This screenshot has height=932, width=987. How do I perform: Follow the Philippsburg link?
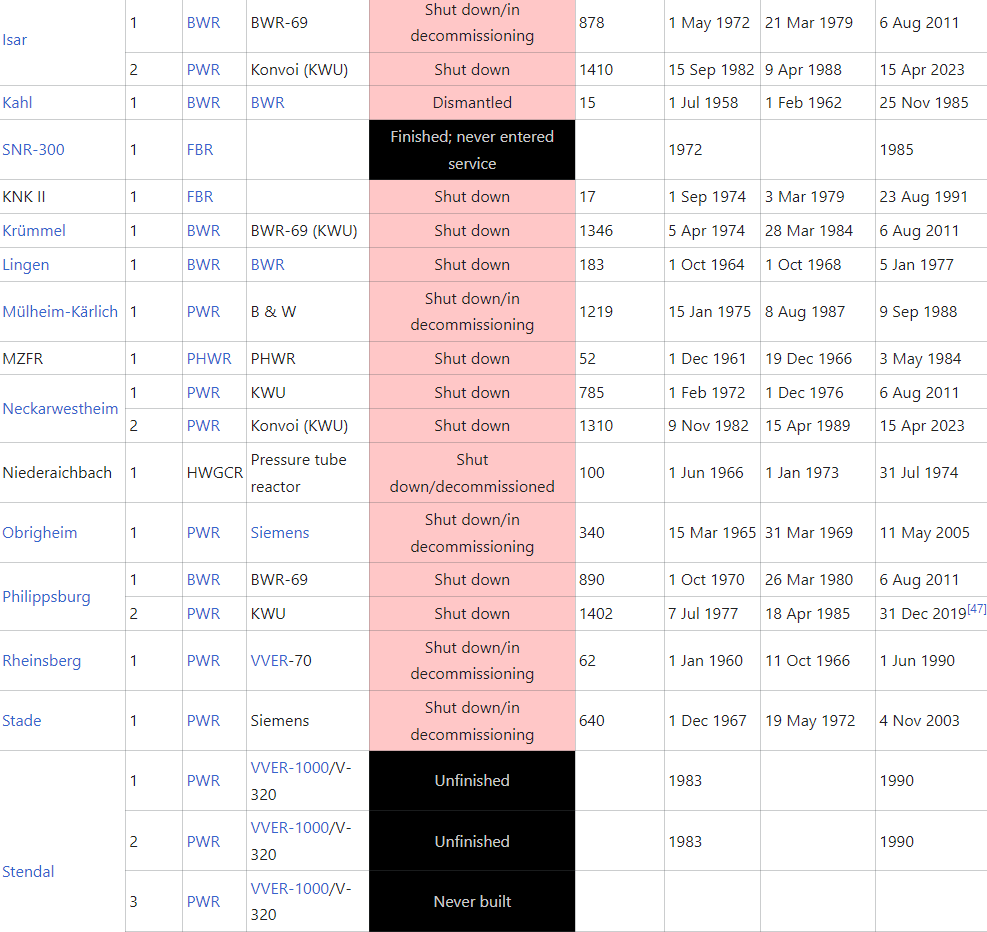point(47,597)
